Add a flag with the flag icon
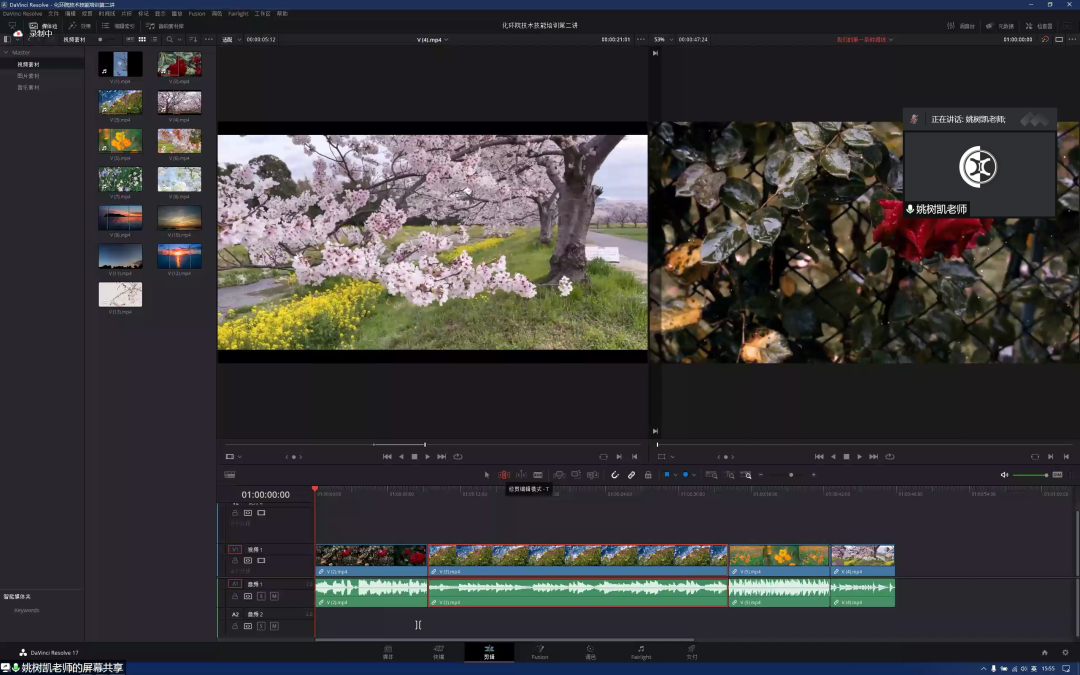Viewport: 1080px width, 675px height. pyautogui.click(x=667, y=475)
